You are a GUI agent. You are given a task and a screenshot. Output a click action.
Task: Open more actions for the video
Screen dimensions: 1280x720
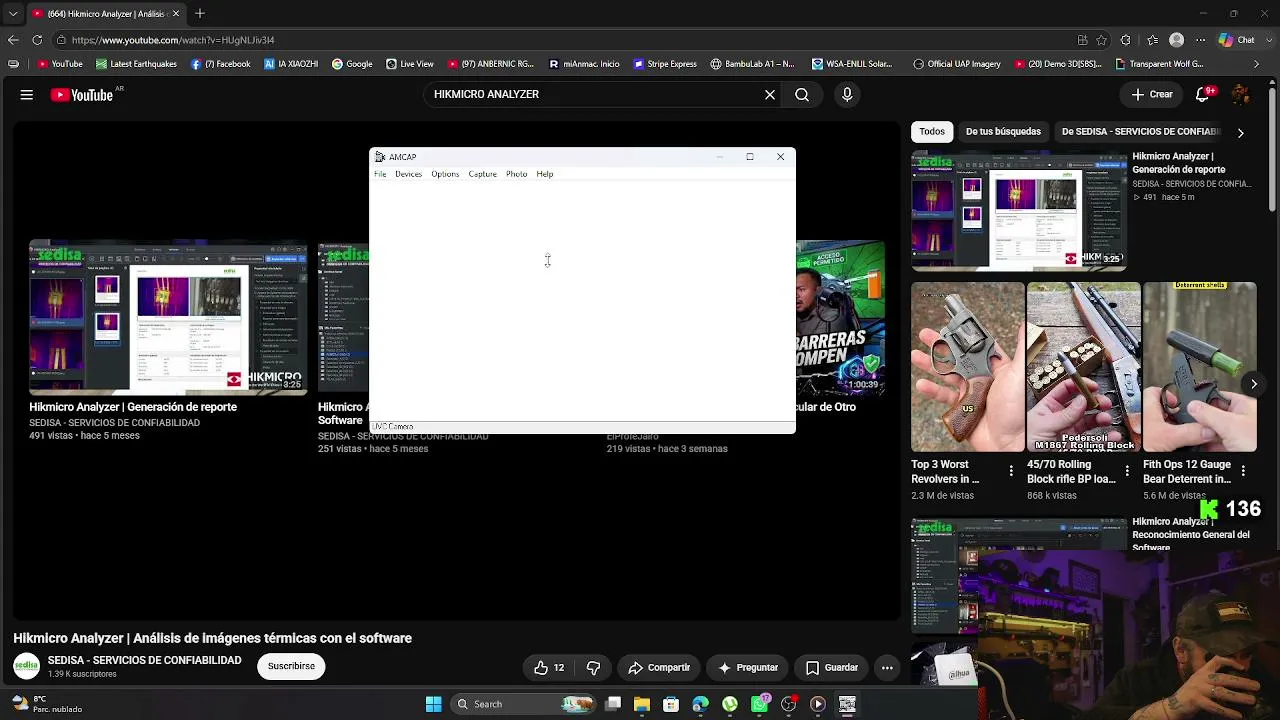(887, 668)
